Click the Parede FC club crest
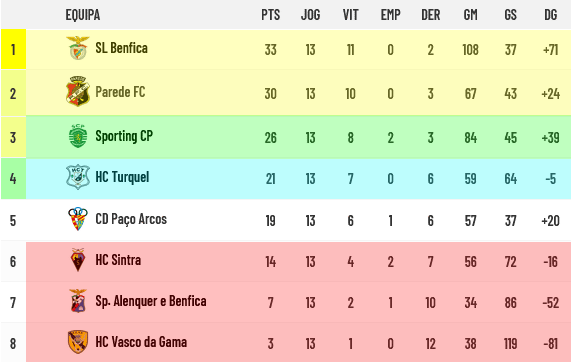The image size is (571, 362). pos(78,91)
